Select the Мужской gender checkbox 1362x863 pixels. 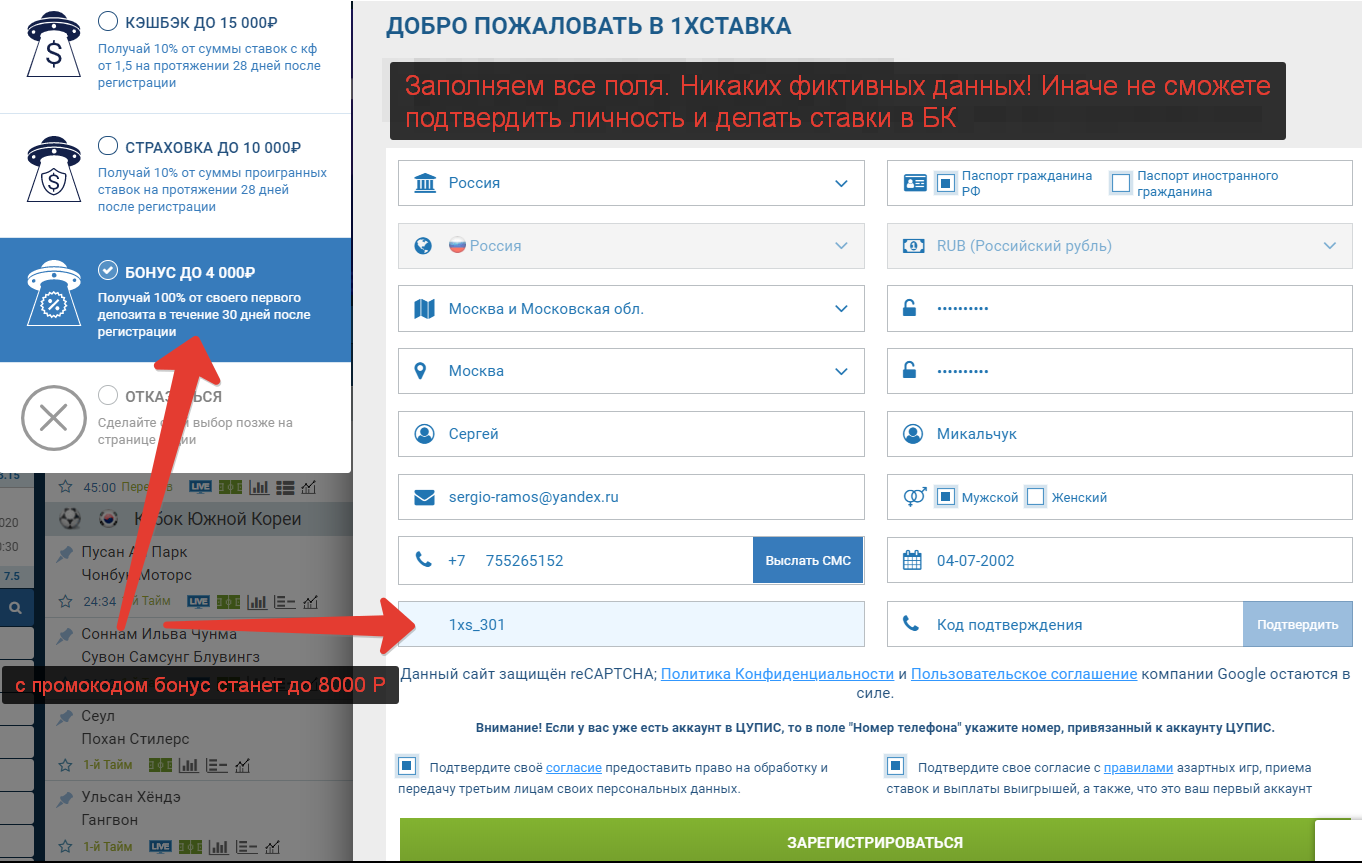[x=945, y=496]
